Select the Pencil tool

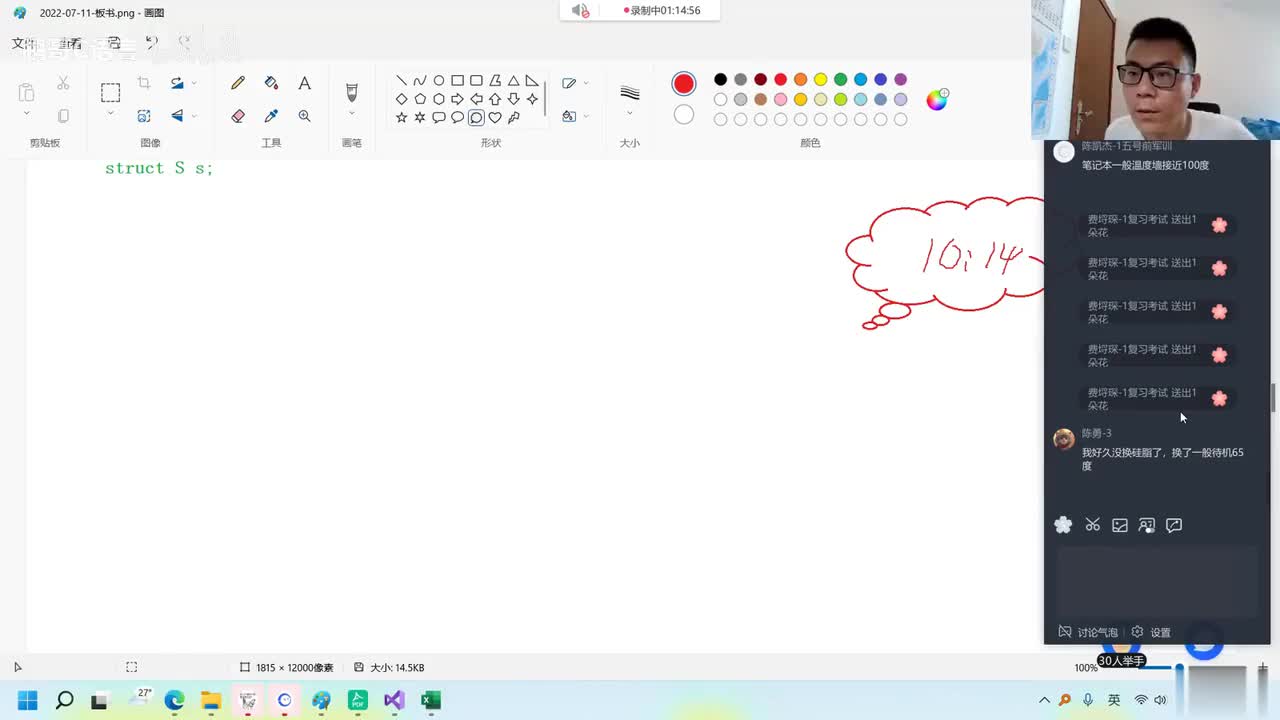(238, 83)
